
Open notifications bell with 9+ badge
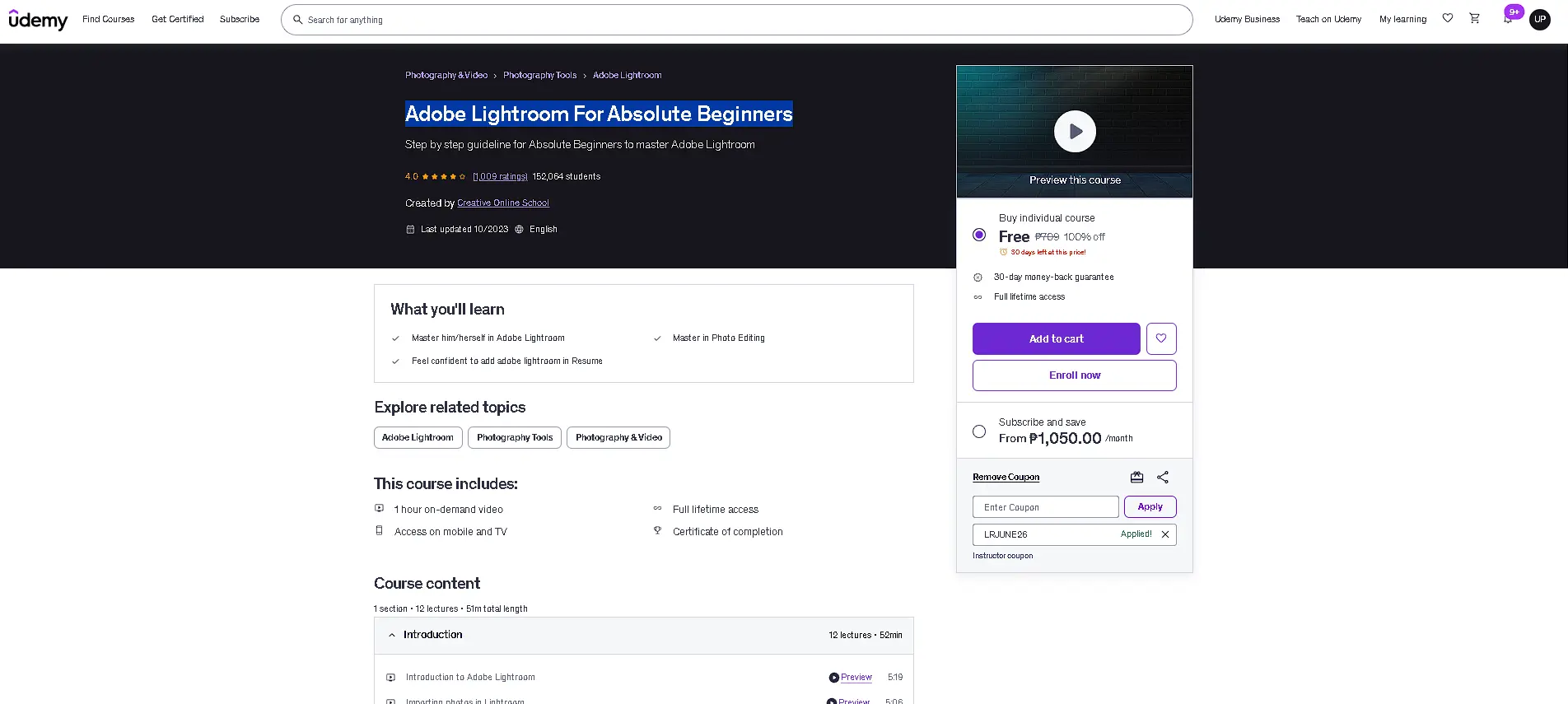[1509, 16]
